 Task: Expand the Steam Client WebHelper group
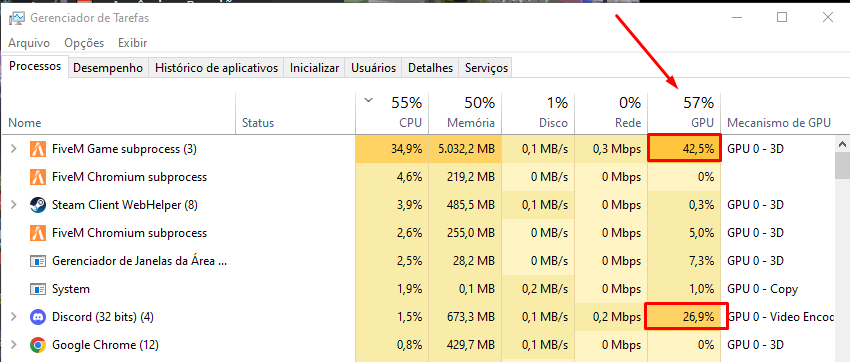click(14, 205)
